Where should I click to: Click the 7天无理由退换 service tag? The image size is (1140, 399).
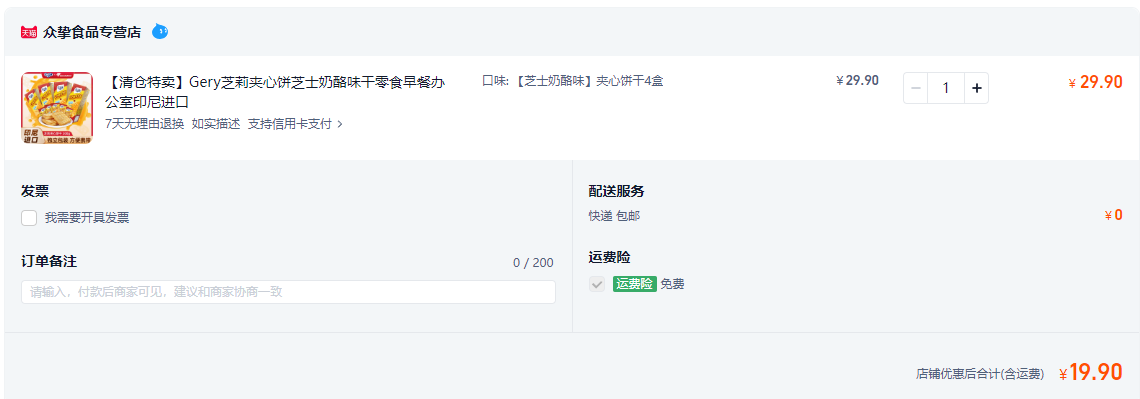tap(145, 124)
